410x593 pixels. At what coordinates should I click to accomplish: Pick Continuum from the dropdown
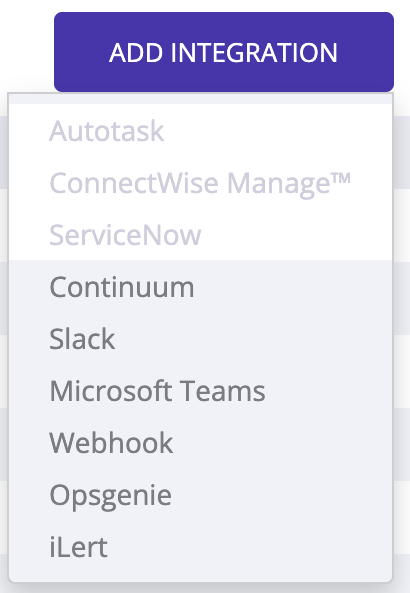200,287
